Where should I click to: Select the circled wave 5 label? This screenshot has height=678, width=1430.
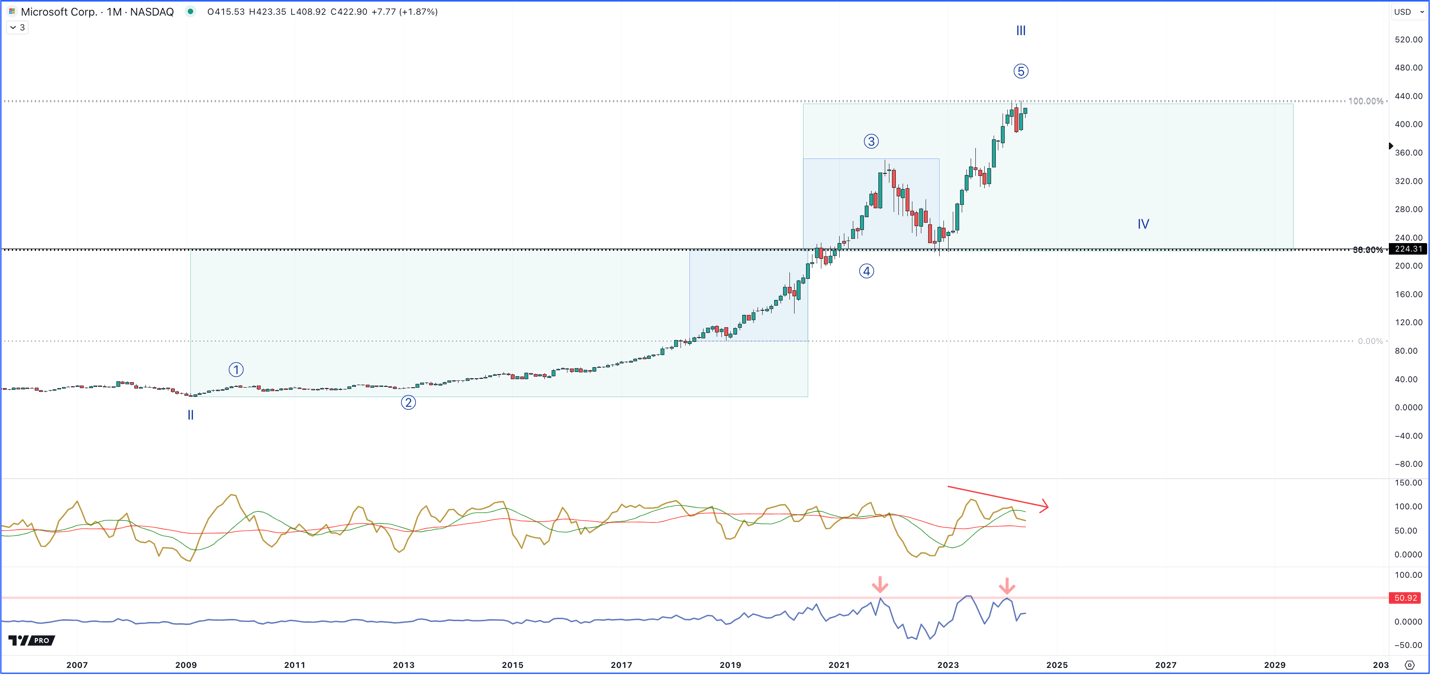click(1021, 71)
